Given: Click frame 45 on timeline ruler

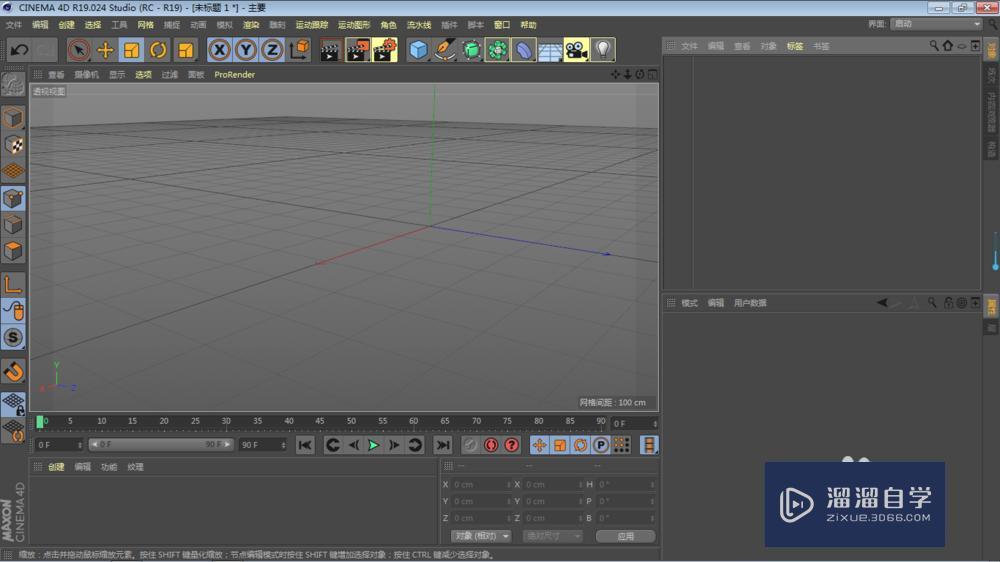Looking at the screenshot, I should pyautogui.click(x=320, y=422).
